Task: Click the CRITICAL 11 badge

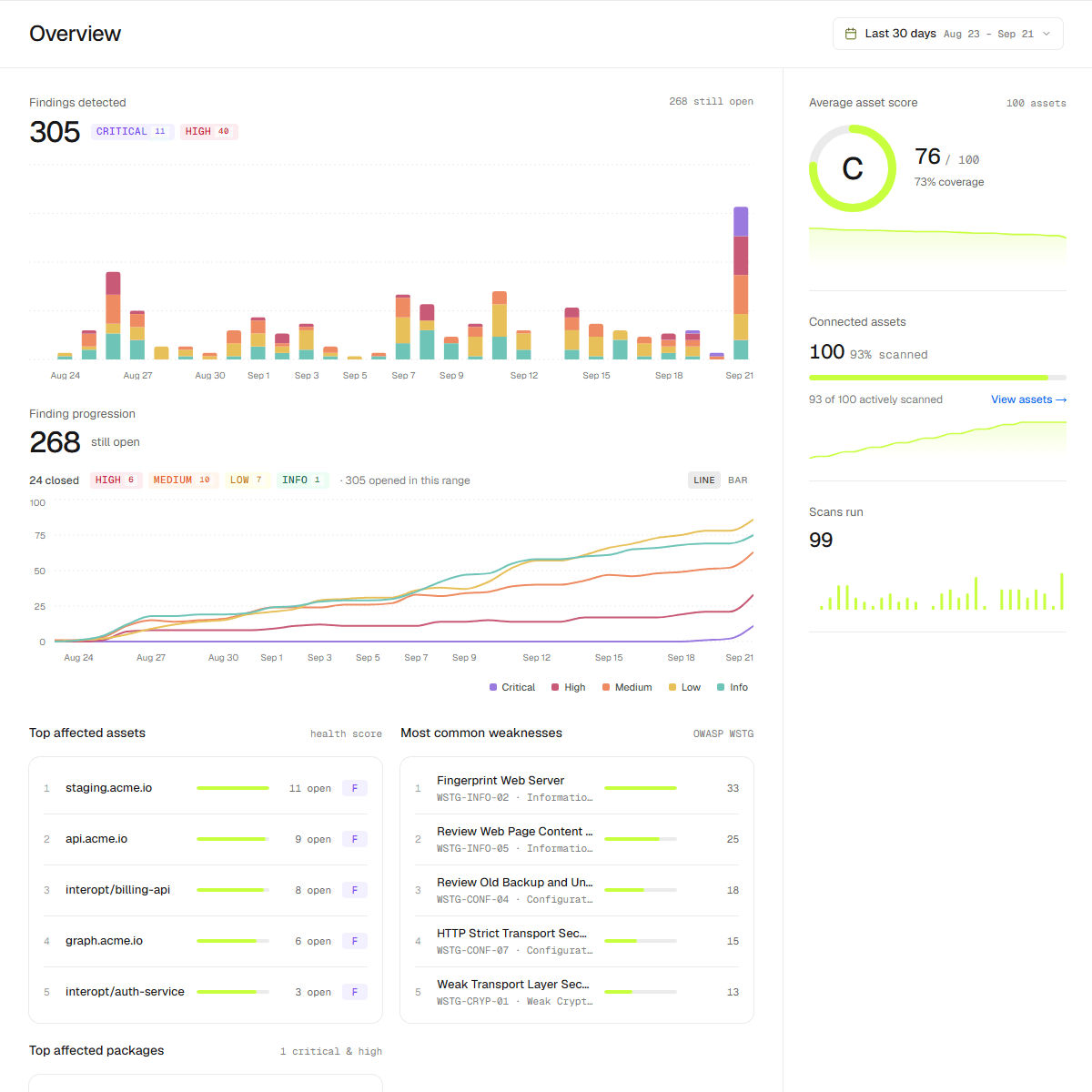Action: pyautogui.click(x=131, y=132)
